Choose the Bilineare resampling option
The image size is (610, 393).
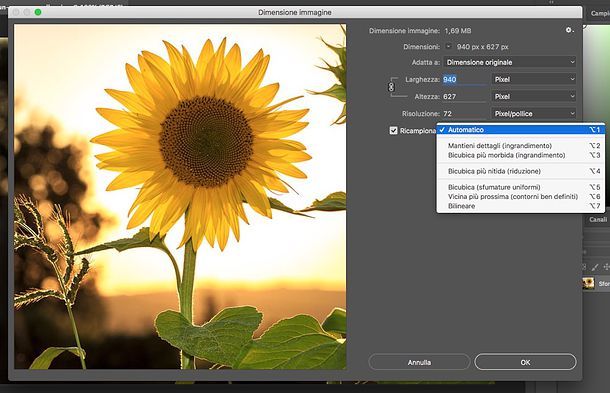pyautogui.click(x=521, y=206)
